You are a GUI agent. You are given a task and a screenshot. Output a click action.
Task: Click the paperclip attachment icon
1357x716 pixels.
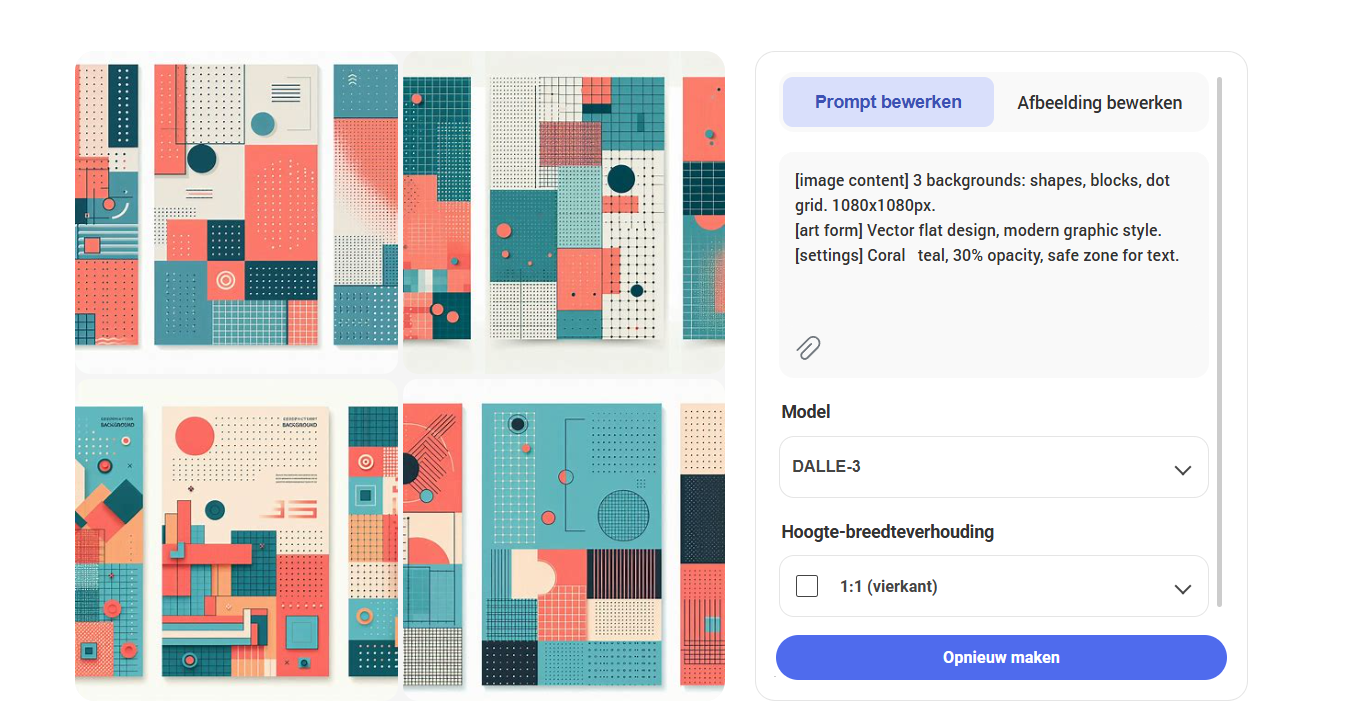coord(808,347)
